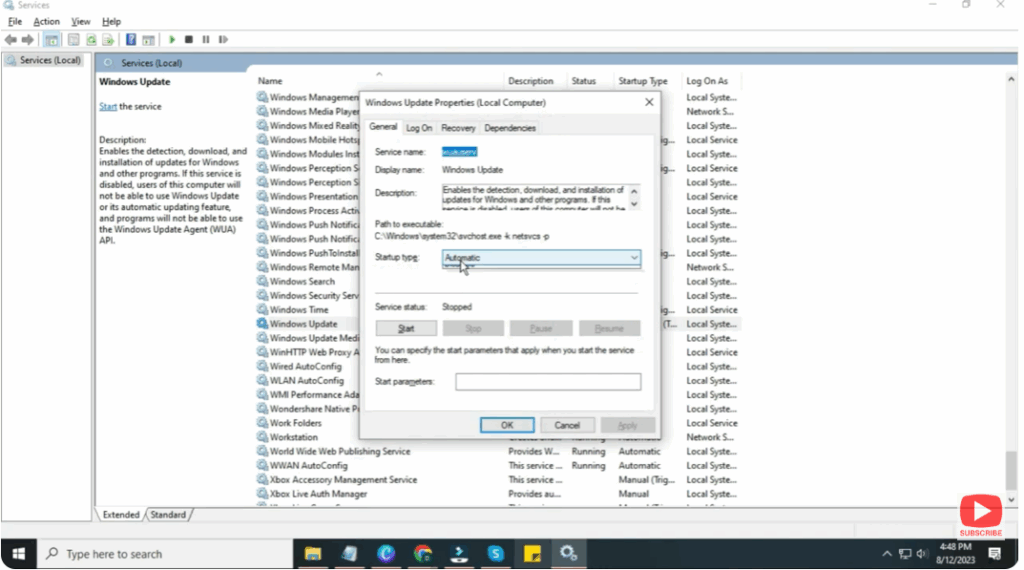Click the Back arrow in the toolbar
This screenshot has height=570, width=1024.
pos(10,39)
